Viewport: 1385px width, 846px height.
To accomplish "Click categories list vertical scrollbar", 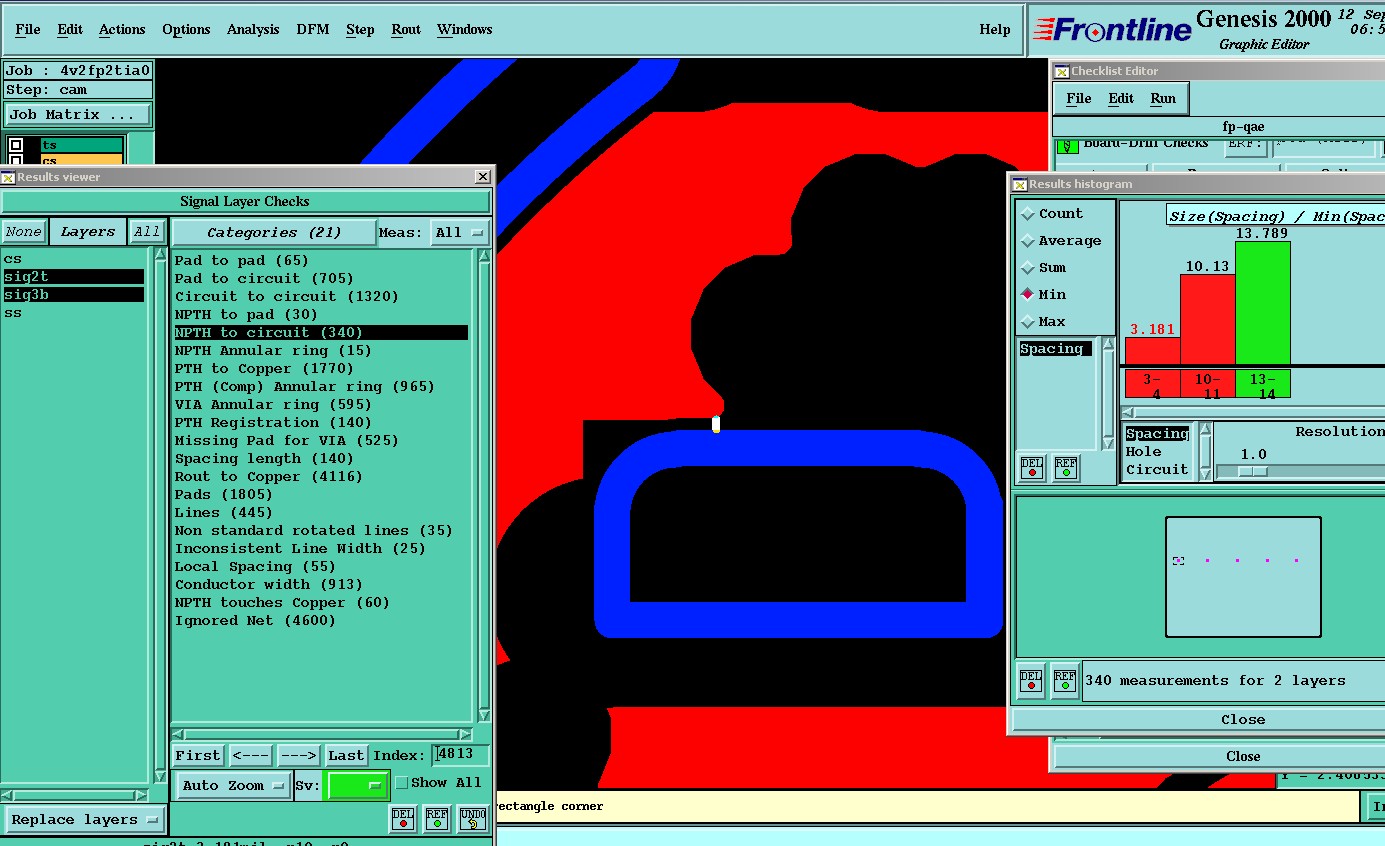I will (x=484, y=484).
